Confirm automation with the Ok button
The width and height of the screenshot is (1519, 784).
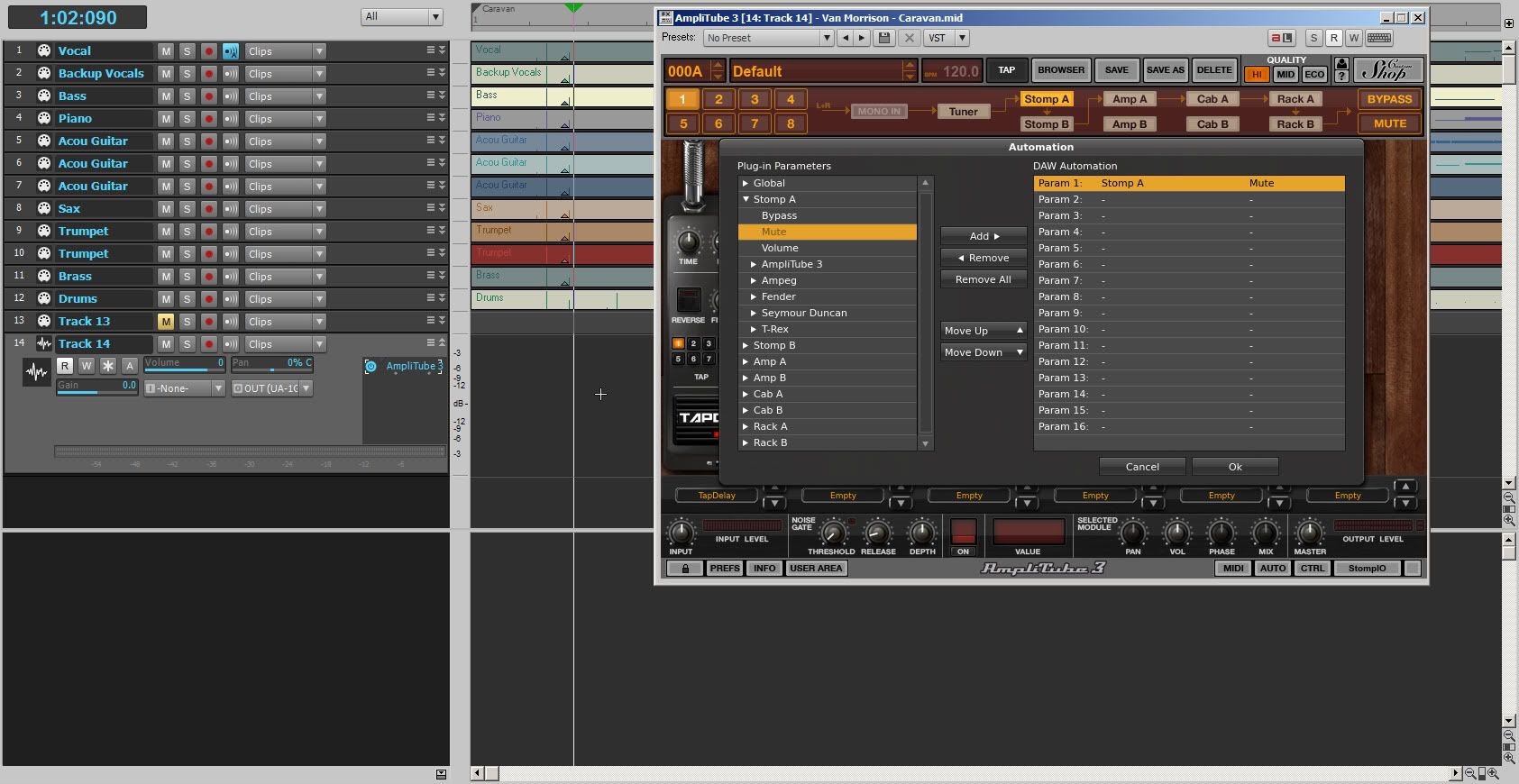pyautogui.click(x=1234, y=467)
